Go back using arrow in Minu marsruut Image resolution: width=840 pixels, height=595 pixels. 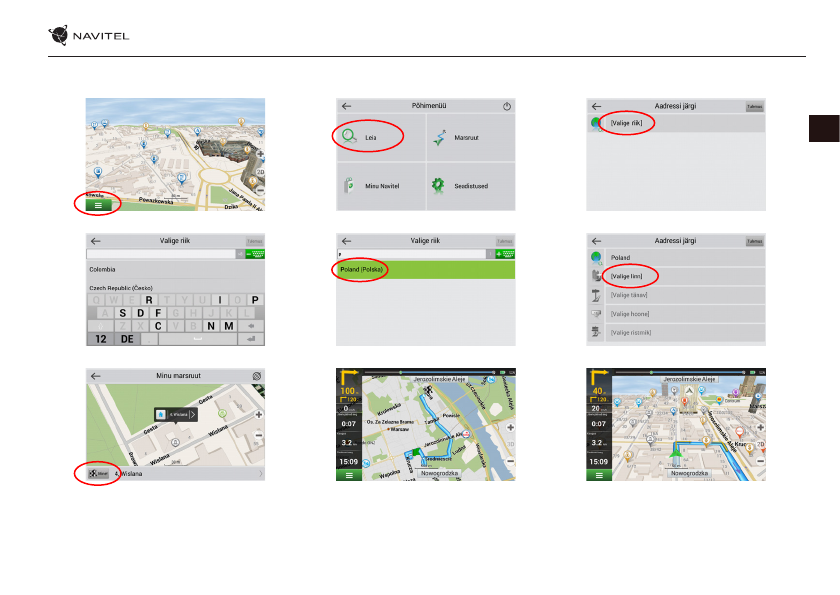pyautogui.click(x=96, y=376)
